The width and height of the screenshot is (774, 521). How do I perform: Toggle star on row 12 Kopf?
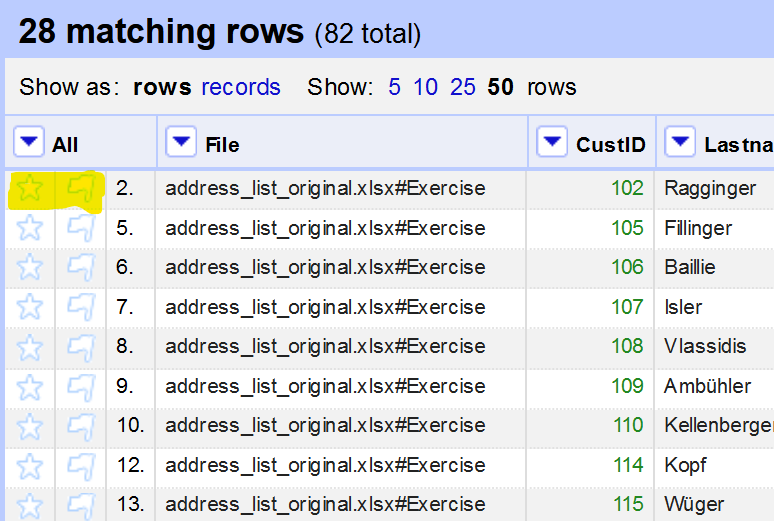click(30, 464)
